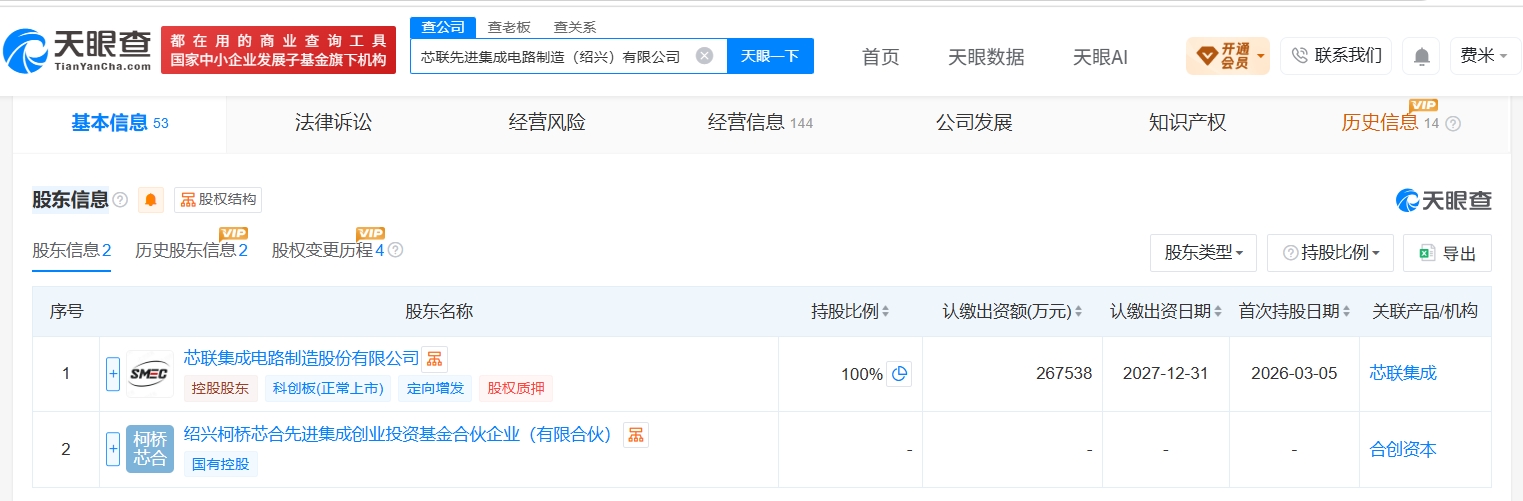Click the pie chart icon next to 100%
This screenshot has height=501, width=1523.
pyautogui.click(x=899, y=374)
